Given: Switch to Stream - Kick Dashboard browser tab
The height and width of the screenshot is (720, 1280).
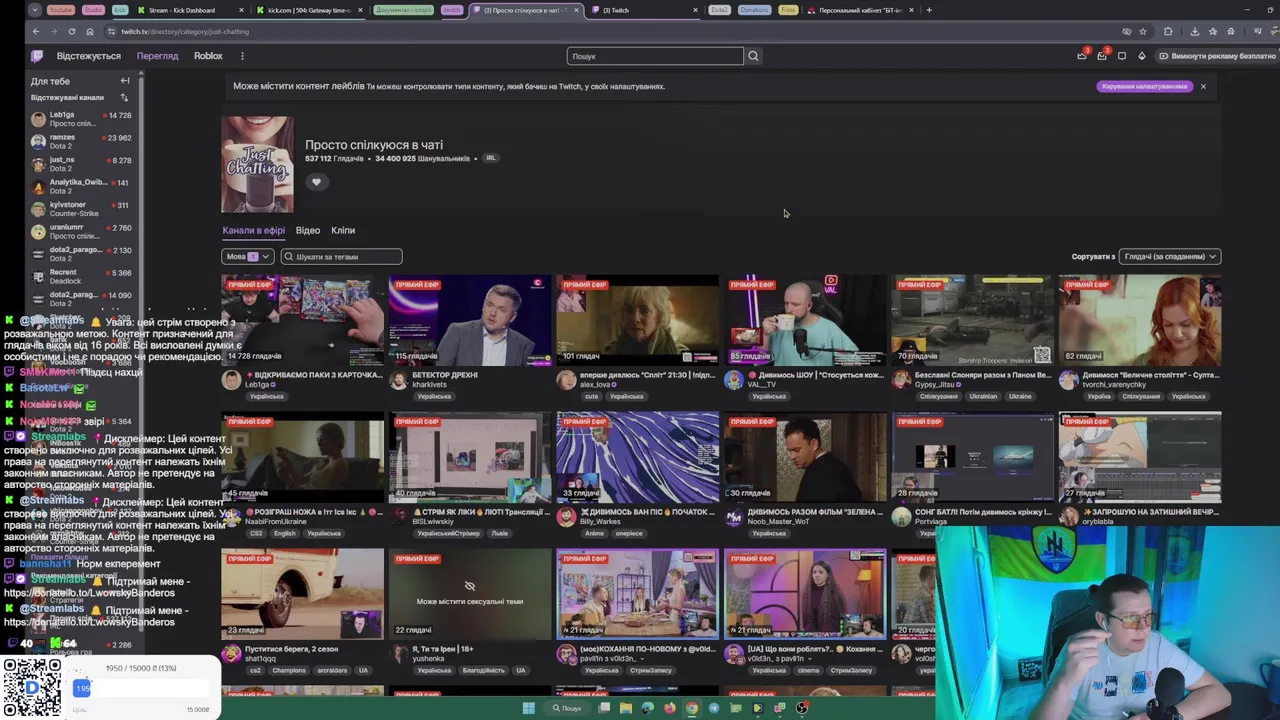Looking at the screenshot, I should pyautogui.click(x=190, y=10).
